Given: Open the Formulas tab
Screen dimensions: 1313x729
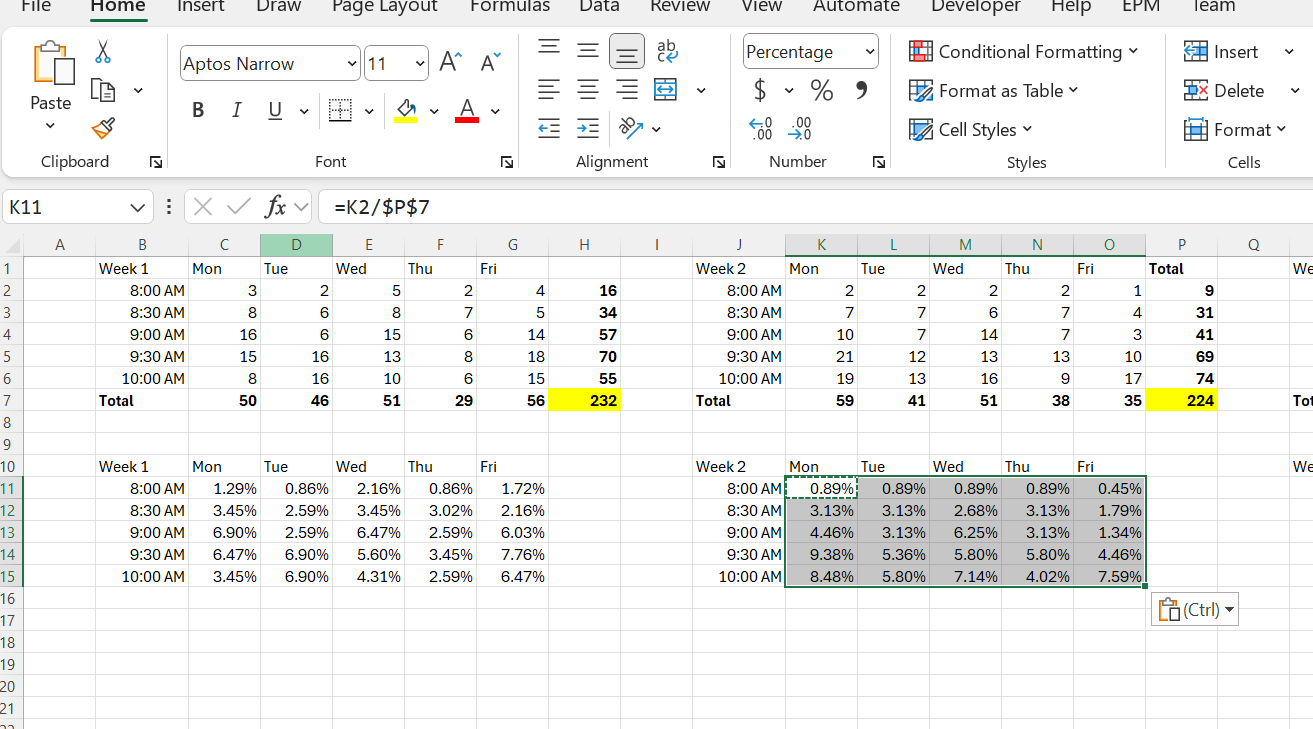Looking at the screenshot, I should click(x=510, y=6).
